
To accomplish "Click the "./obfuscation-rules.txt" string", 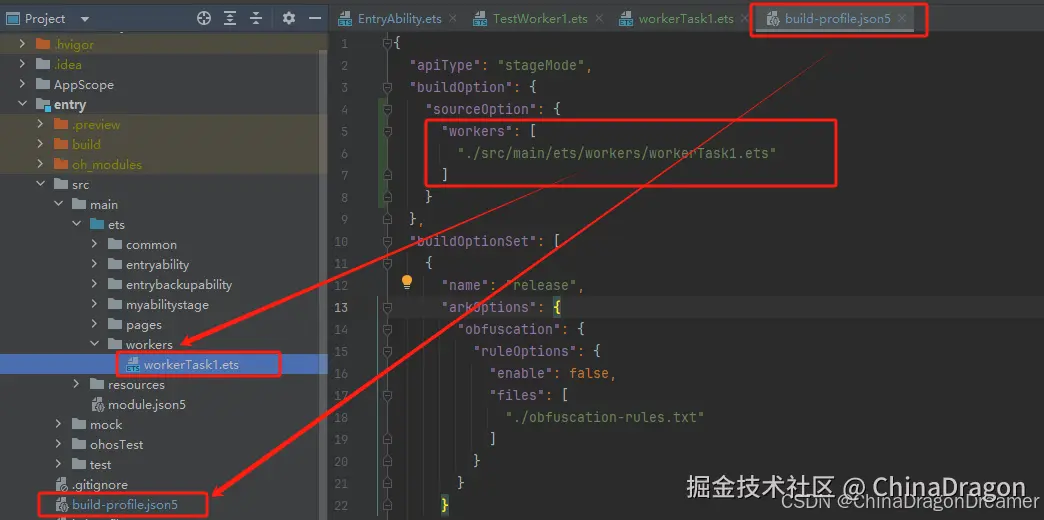I will [605, 417].
